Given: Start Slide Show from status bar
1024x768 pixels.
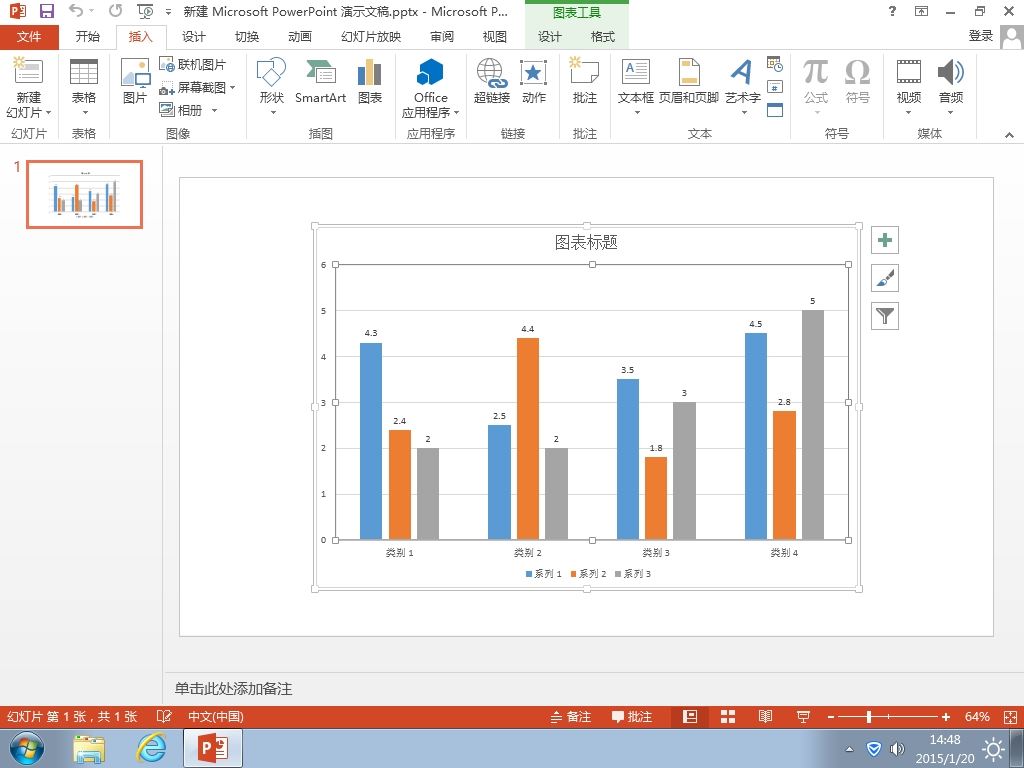Looking at the screenshot, I should [x=803, y=716].
